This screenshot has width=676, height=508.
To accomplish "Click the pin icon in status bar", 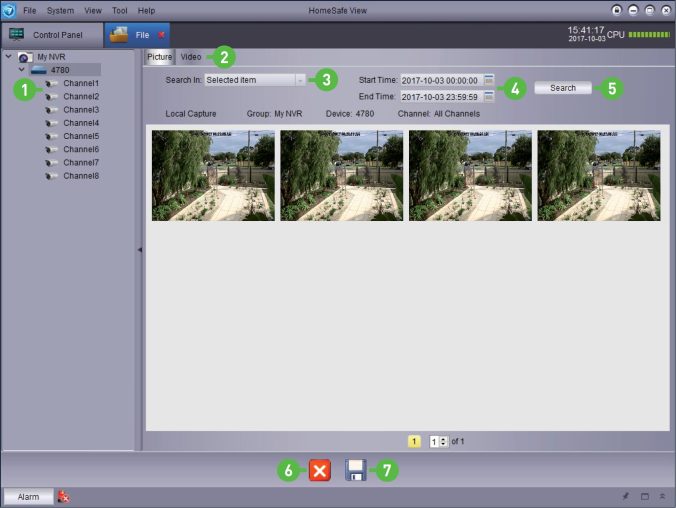I will [626, 497].
